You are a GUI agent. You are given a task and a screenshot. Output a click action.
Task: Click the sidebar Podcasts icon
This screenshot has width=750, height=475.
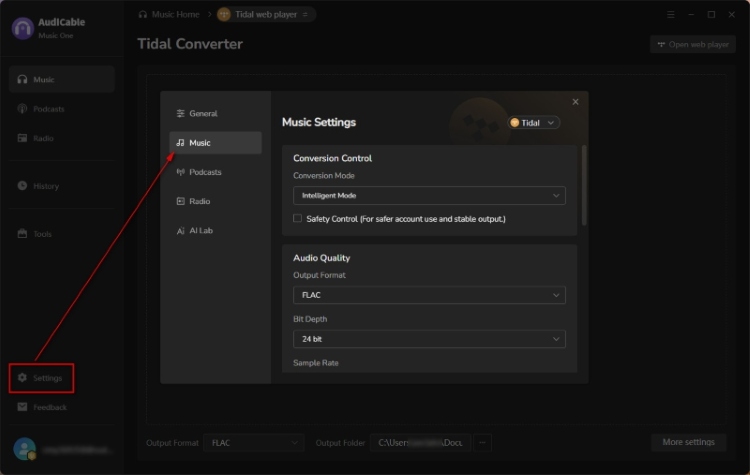click(22, 109)
